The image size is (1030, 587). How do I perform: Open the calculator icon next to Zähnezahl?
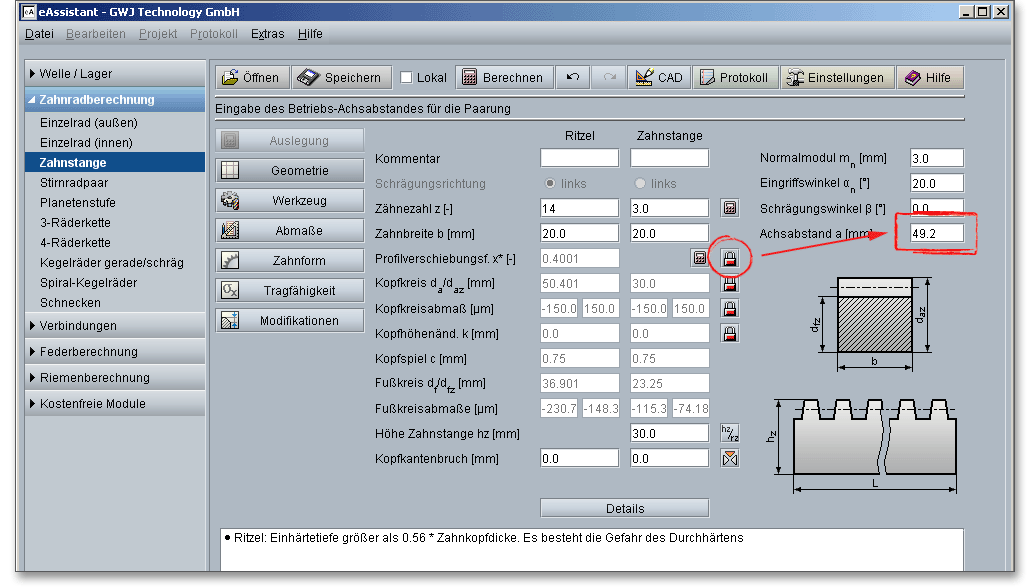(730, 208)
